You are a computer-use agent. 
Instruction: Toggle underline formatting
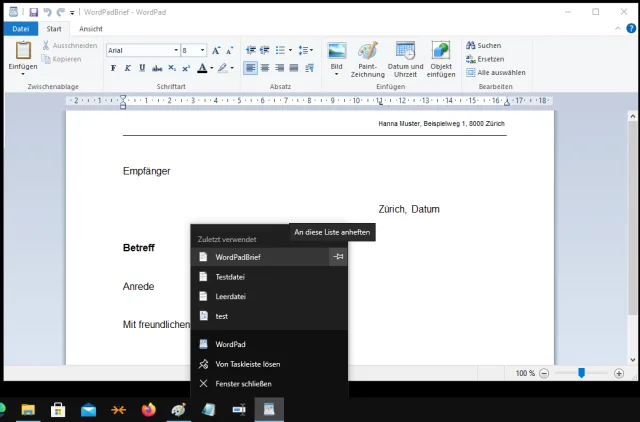[x=142, y=68]
